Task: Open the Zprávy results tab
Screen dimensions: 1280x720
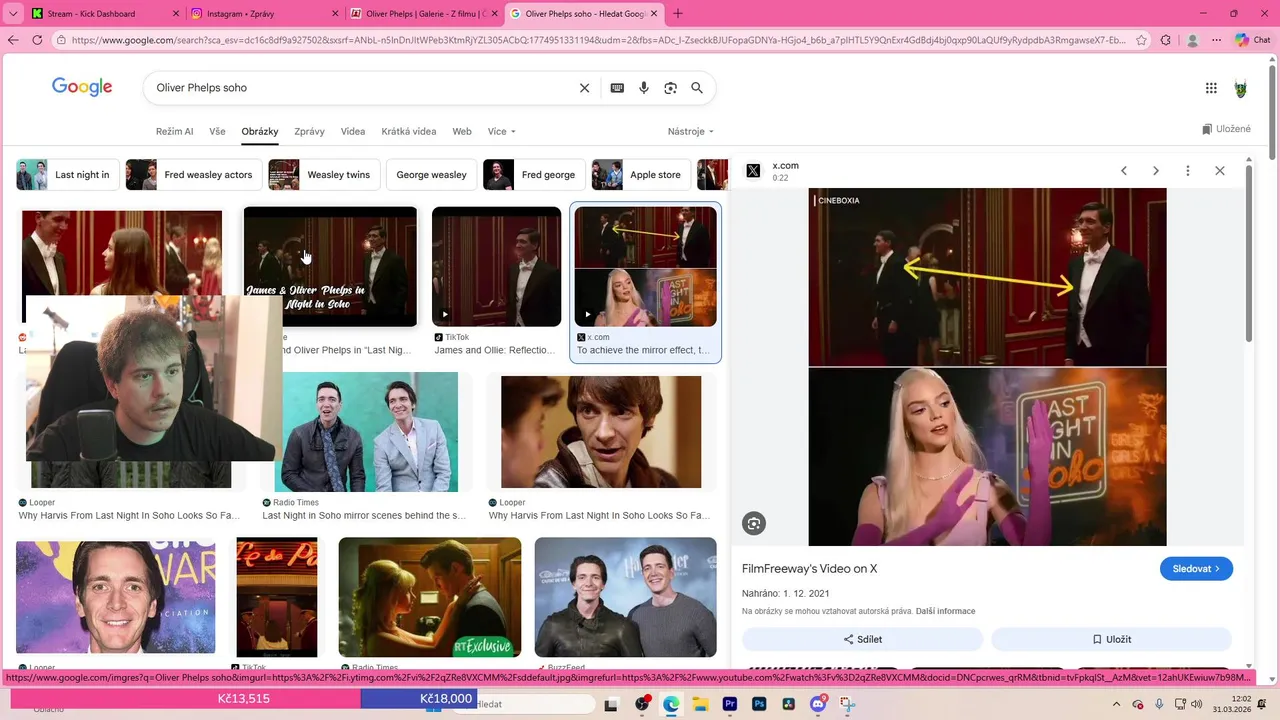Action: [309, 132]
